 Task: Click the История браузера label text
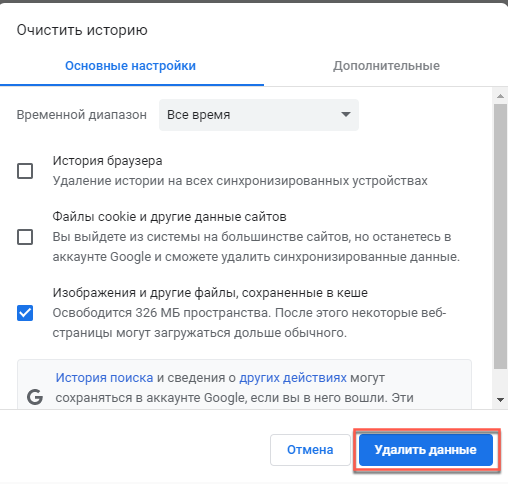(x=107, y=161)
